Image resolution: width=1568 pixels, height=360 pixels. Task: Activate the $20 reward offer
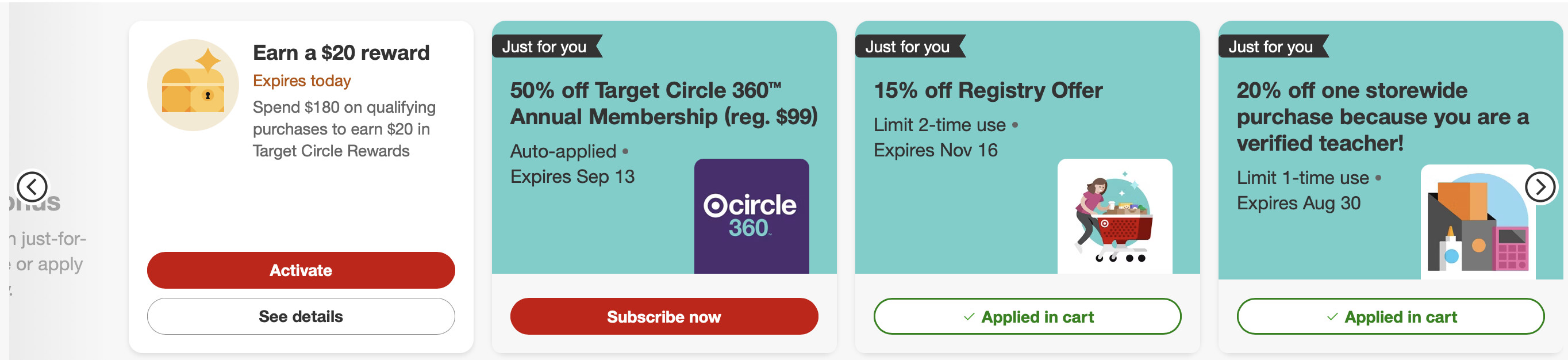tap(301, 270)
